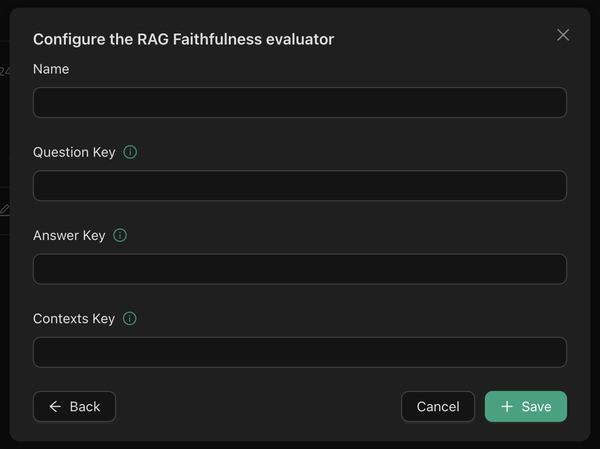Click the Name field label
600x449 pixels.
(x=51, y=69)
